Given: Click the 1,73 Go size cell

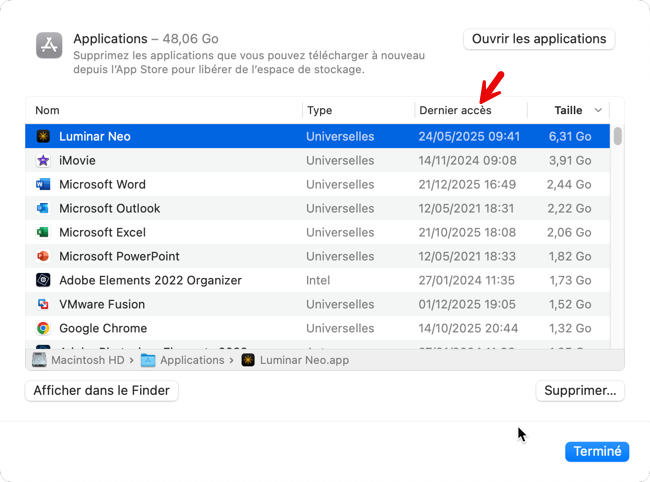Looking at the screenshot, I should click(570, 280).
